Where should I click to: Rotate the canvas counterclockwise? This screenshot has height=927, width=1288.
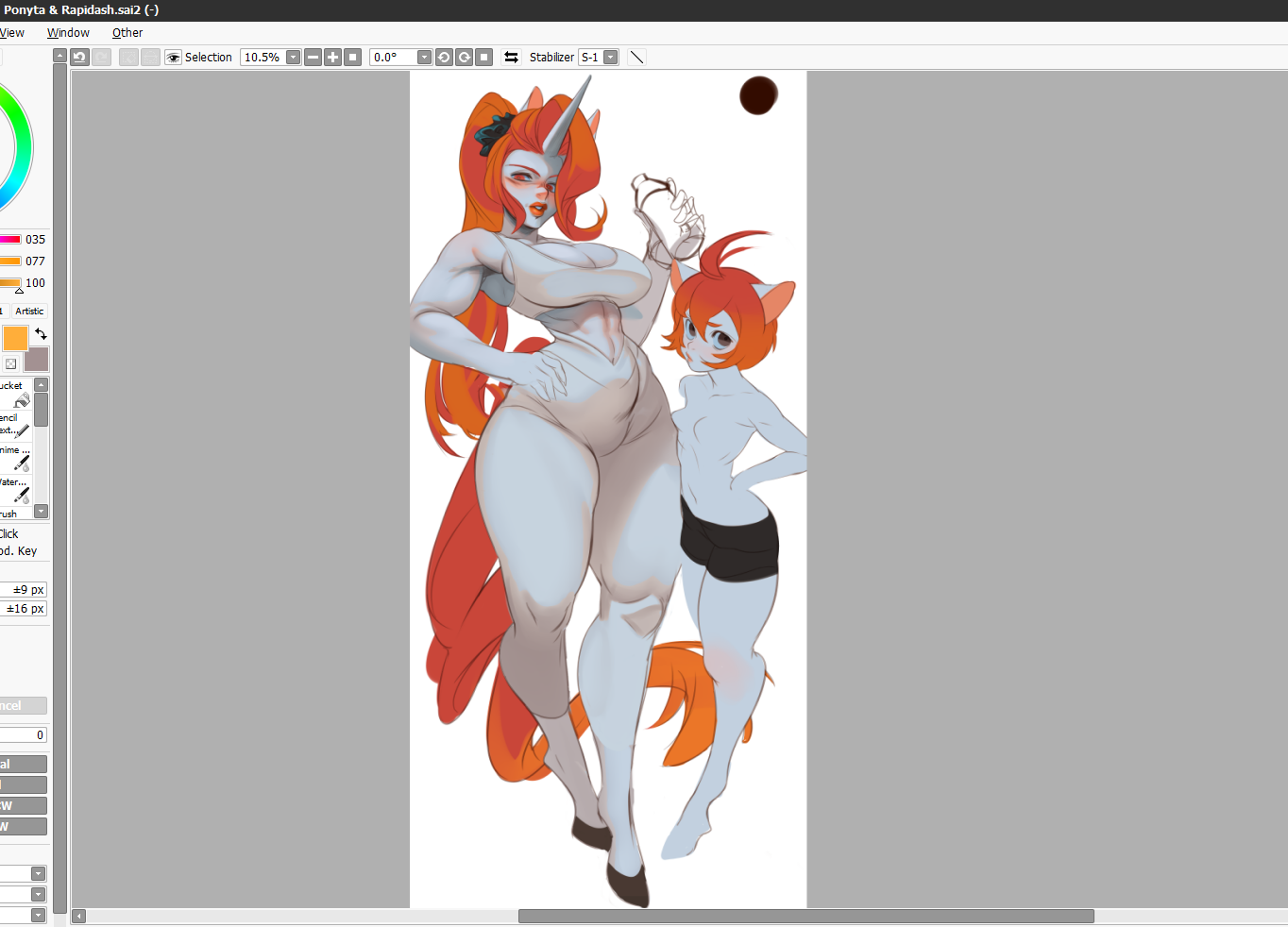444,57
